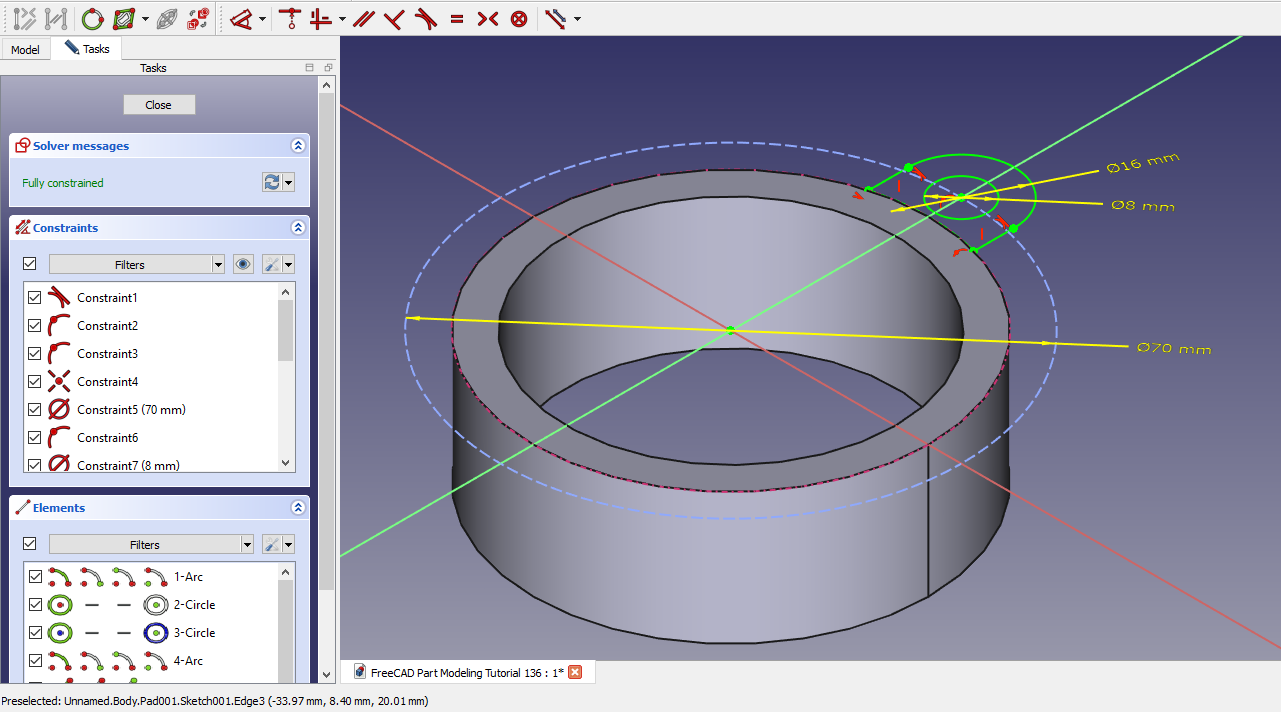The width and height of the screenshot is (1281, 712).
Task: Click the Close button in Tasks panel
Action: (x=159, y=105)
